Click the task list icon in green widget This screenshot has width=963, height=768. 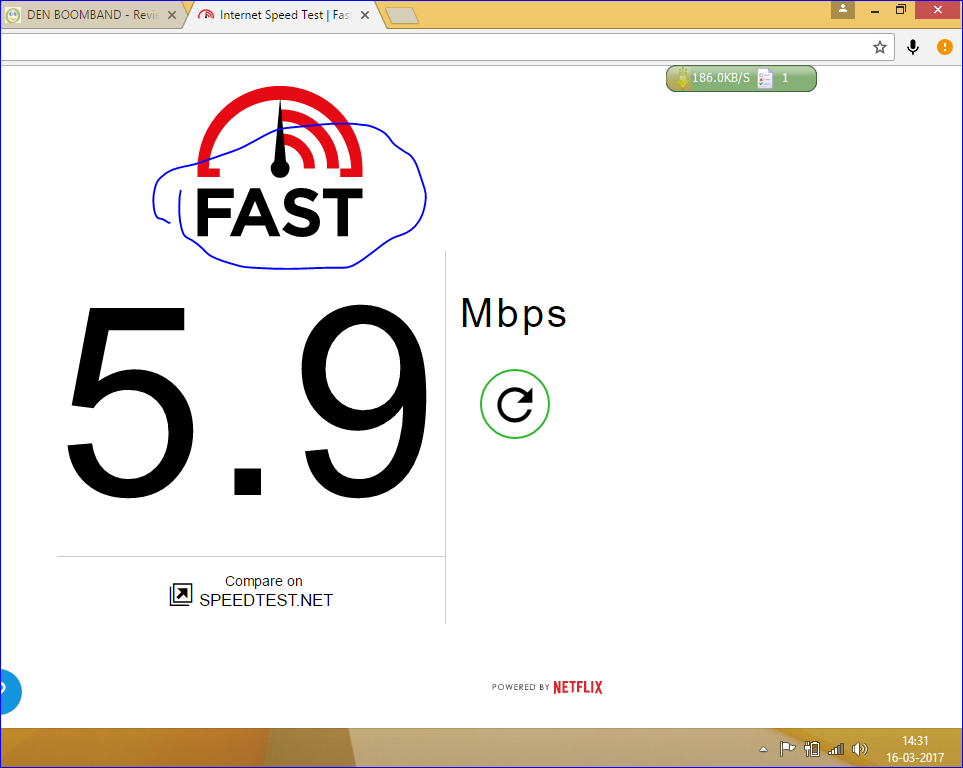(765, 79)
